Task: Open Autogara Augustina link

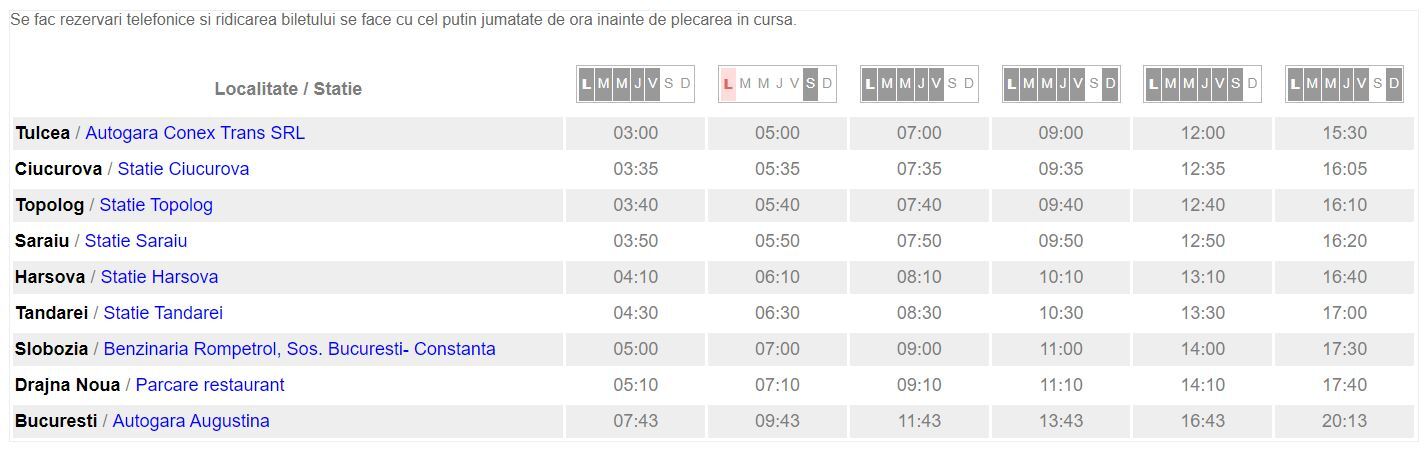Action: coord(191,421)
